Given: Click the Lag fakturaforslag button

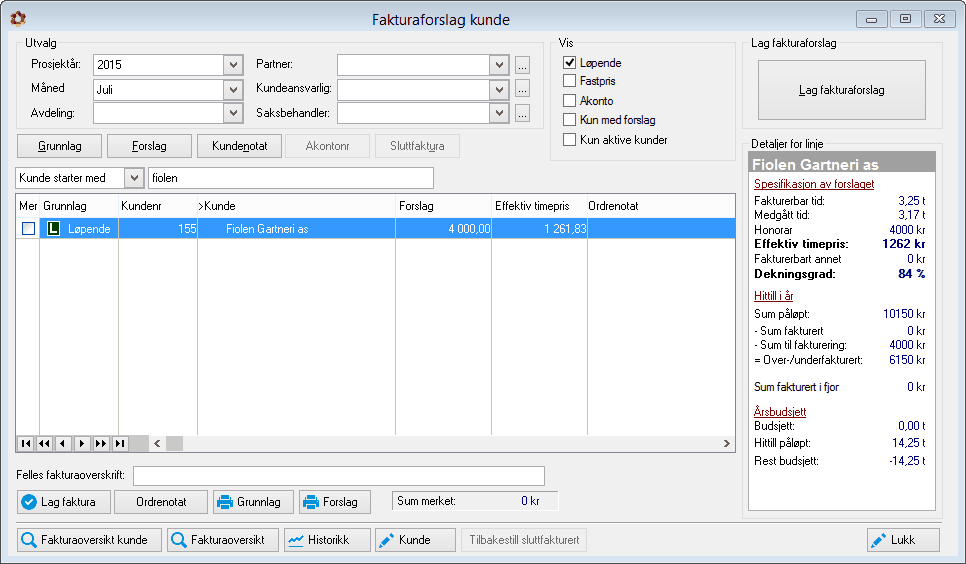Looking at the screenshot, I should pos(842,90).
